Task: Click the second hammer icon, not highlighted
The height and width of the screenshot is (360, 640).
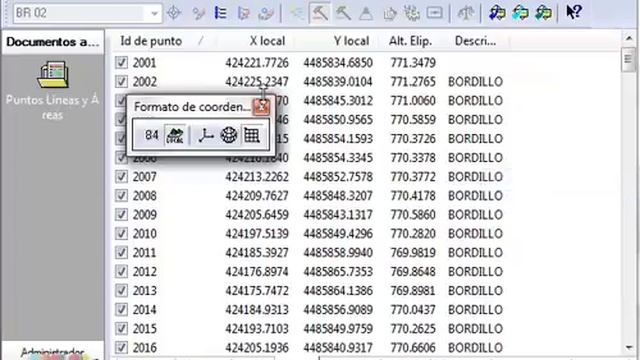Action: [x=343, y=13]
